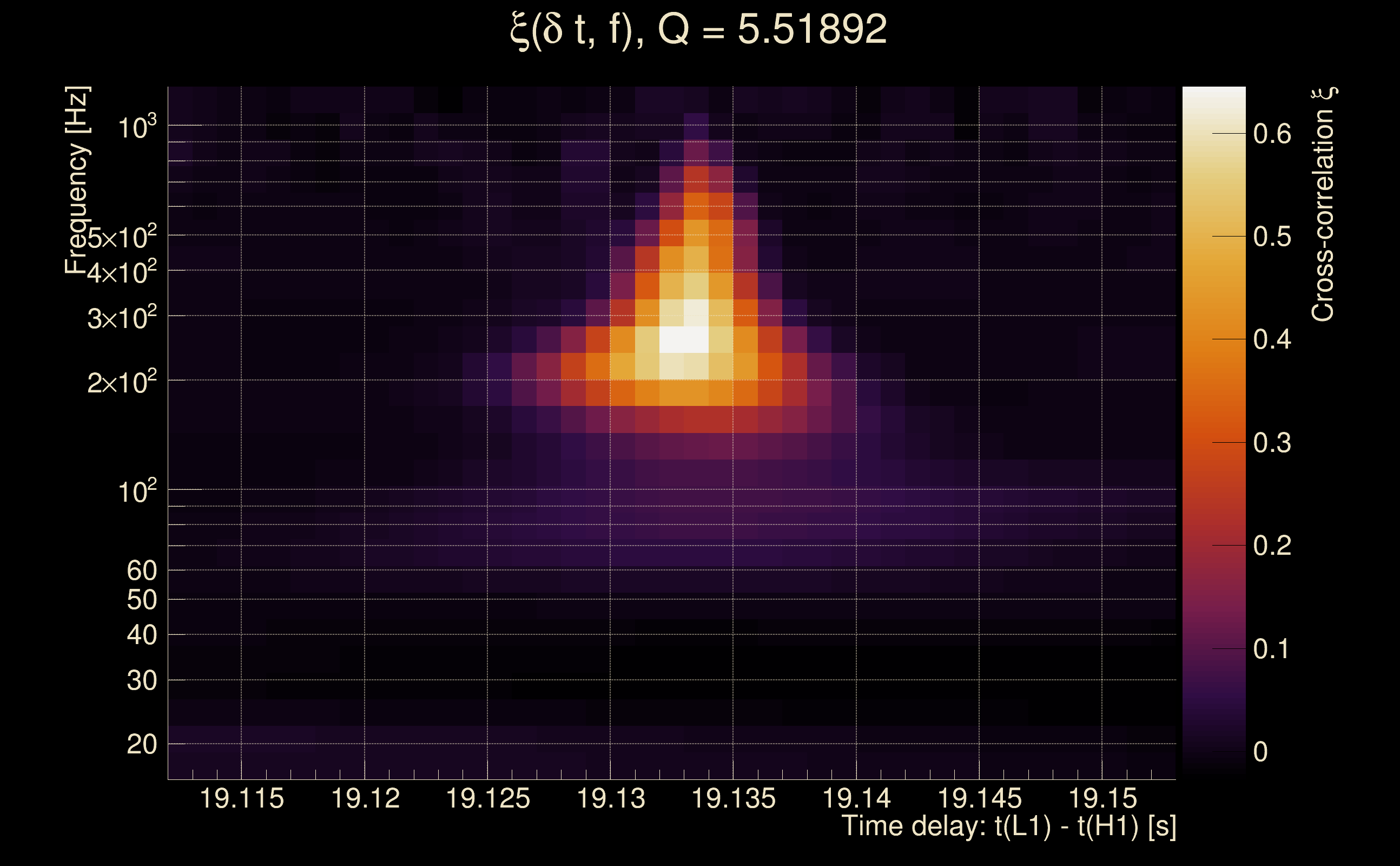The height and width of the screenshot is (866, 1400).
Task: Click the 0.1 label on the colorbar
Action: pos(1272,649)
